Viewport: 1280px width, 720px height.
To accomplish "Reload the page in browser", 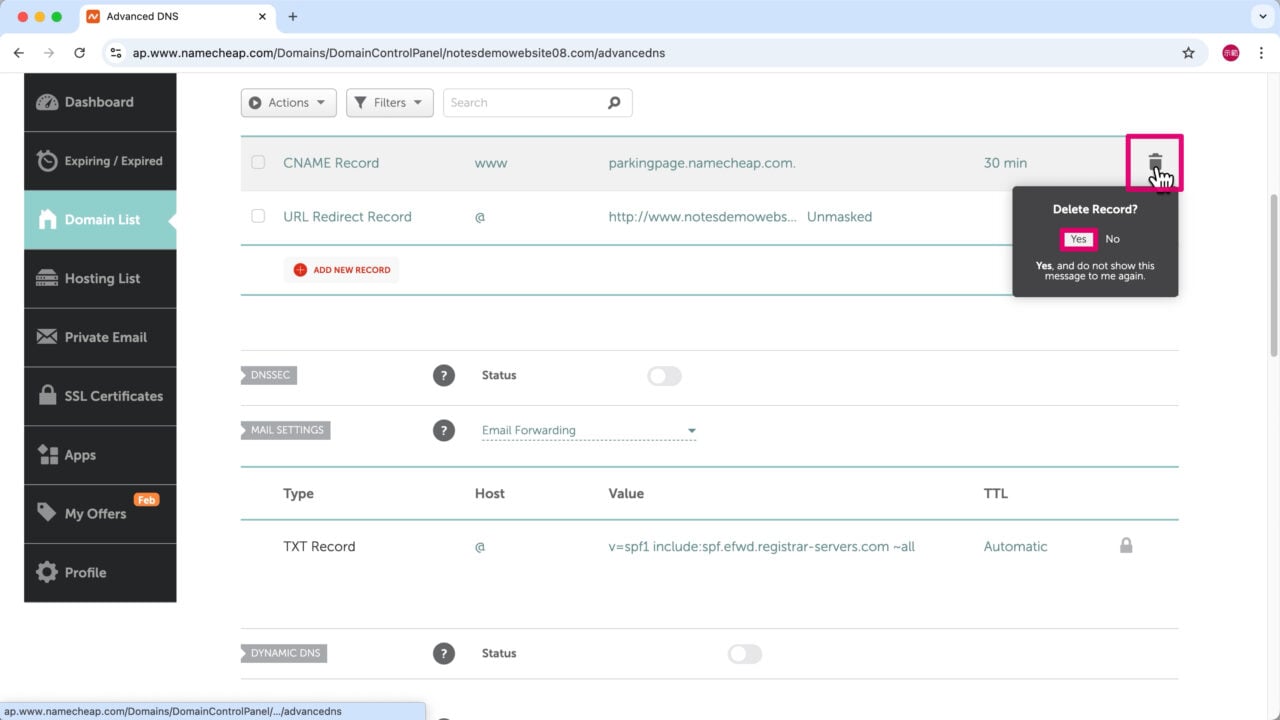I will tap(80, 53).
